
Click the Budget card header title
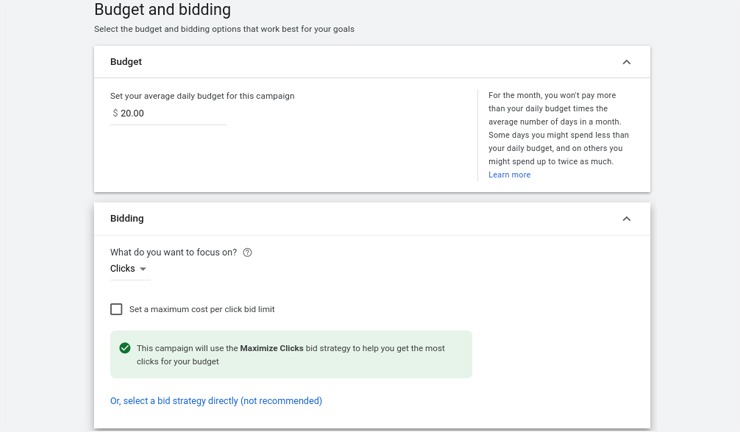click(x=126, y=62)
